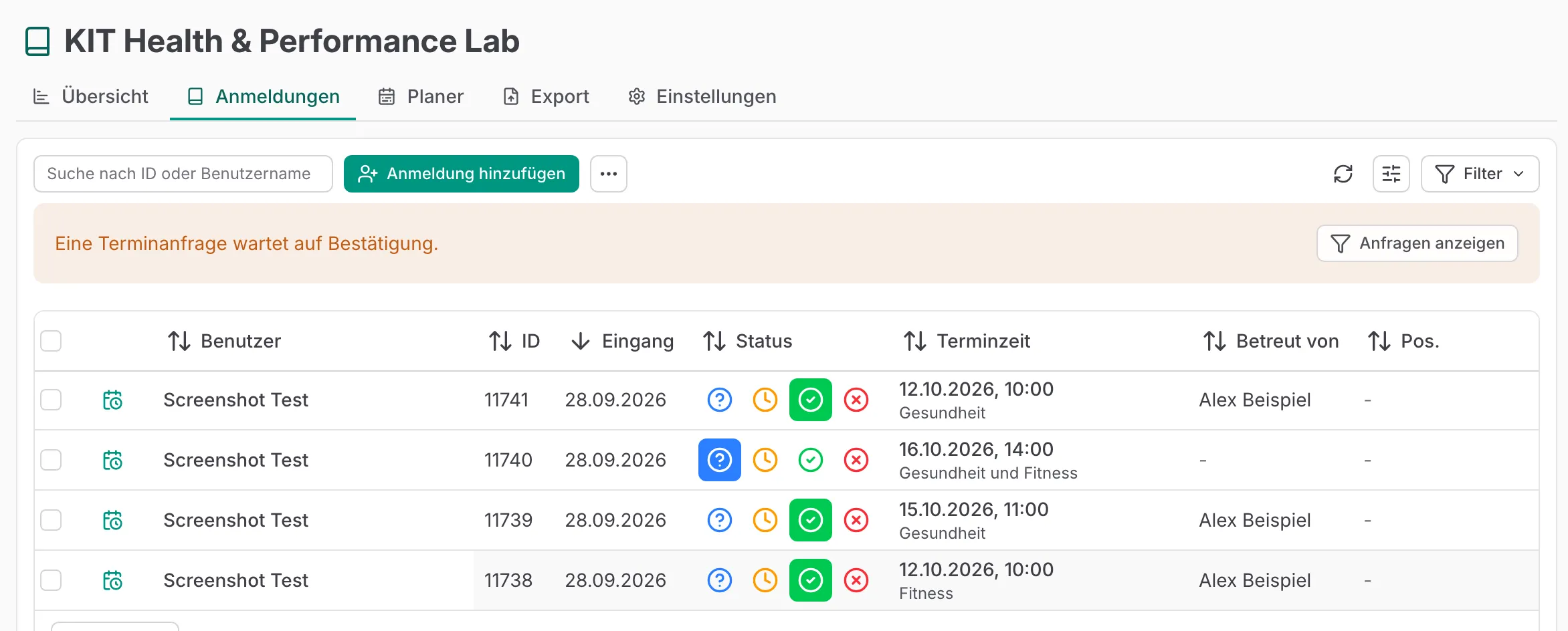Click Screenshot Test in row 11739
Screen dimensions: 1568x631
[235, 520]
